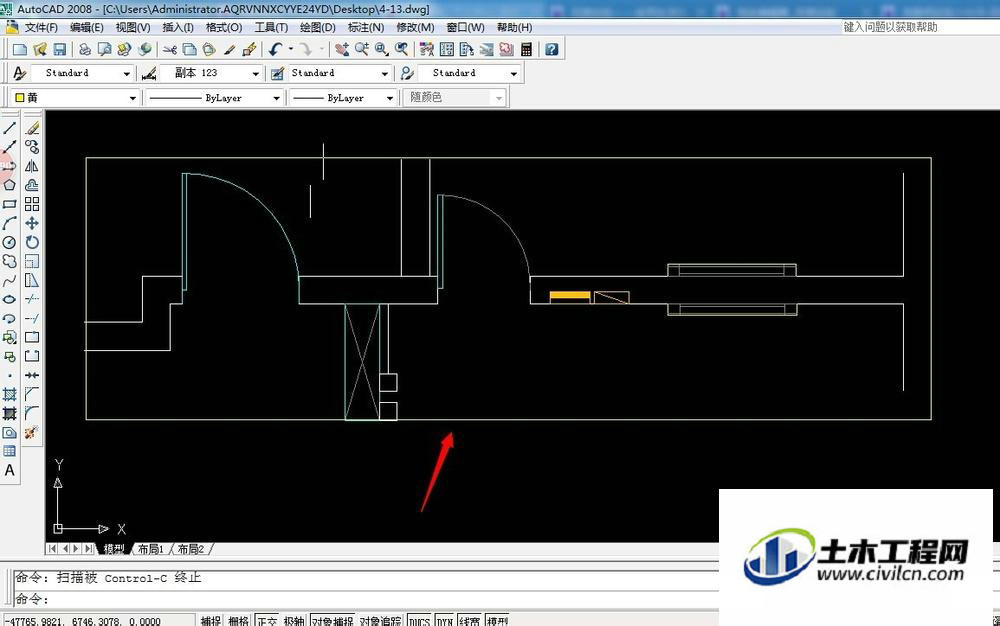
Task: Select the Arc draw tool
Action: [x=10, y=223]
